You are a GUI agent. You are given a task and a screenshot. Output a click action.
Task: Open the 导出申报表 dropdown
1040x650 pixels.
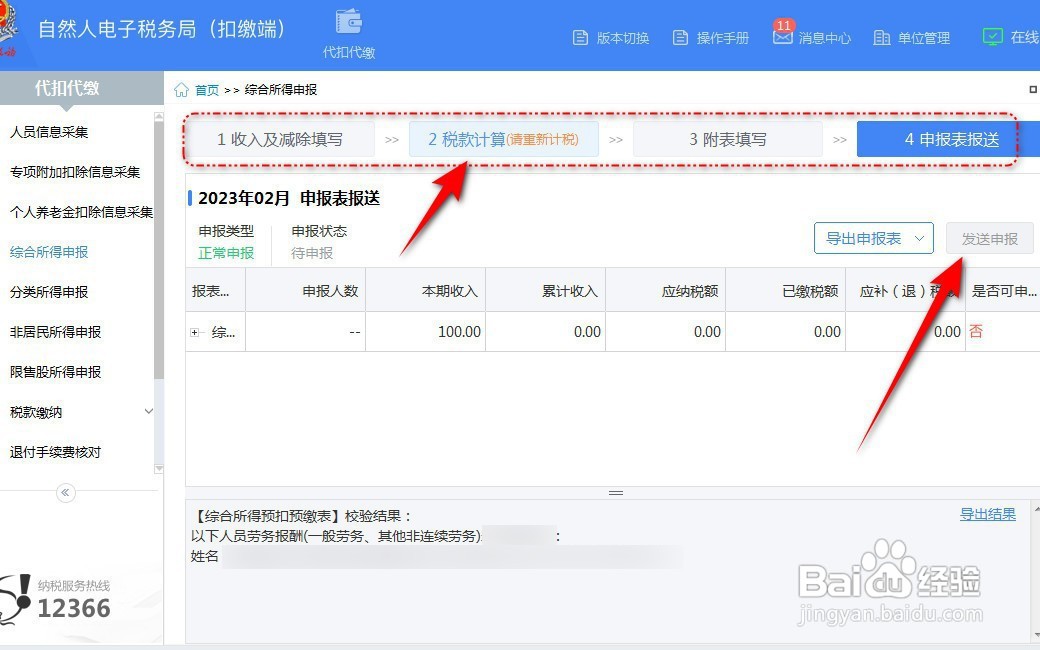(873, 238)
